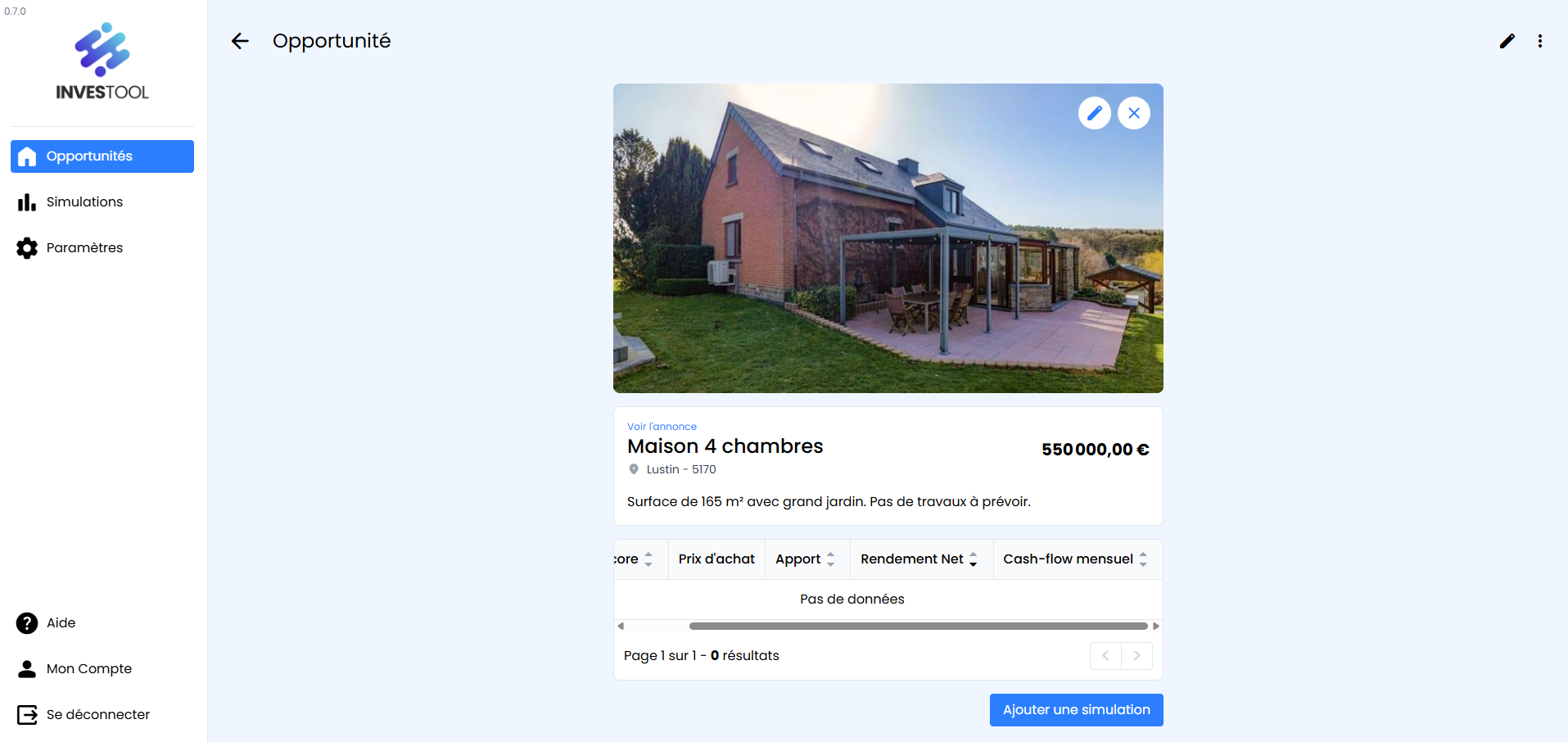Open Paramètres gear icon

point(27,248)
